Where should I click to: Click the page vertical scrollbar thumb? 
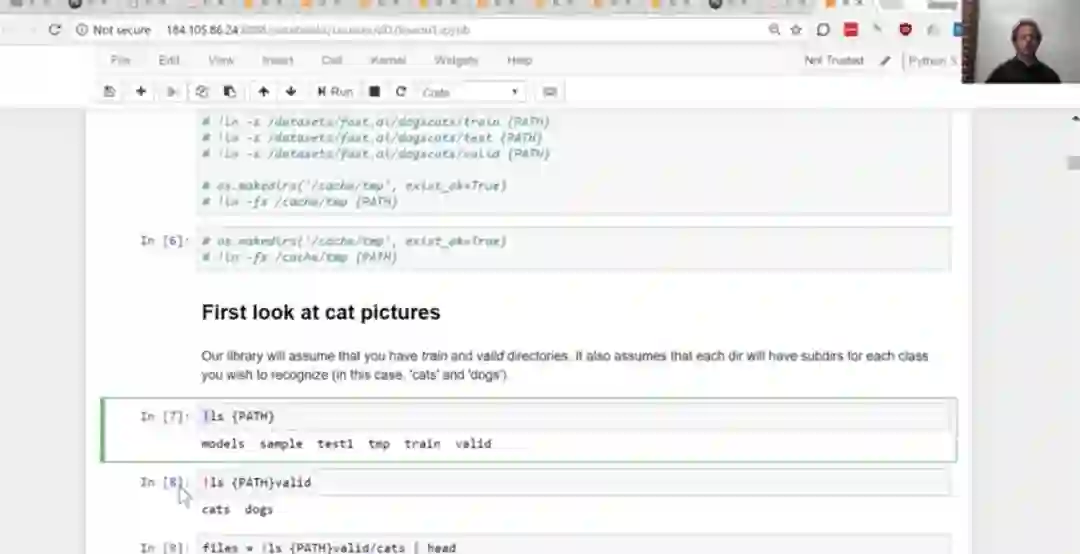[1073, 163]
